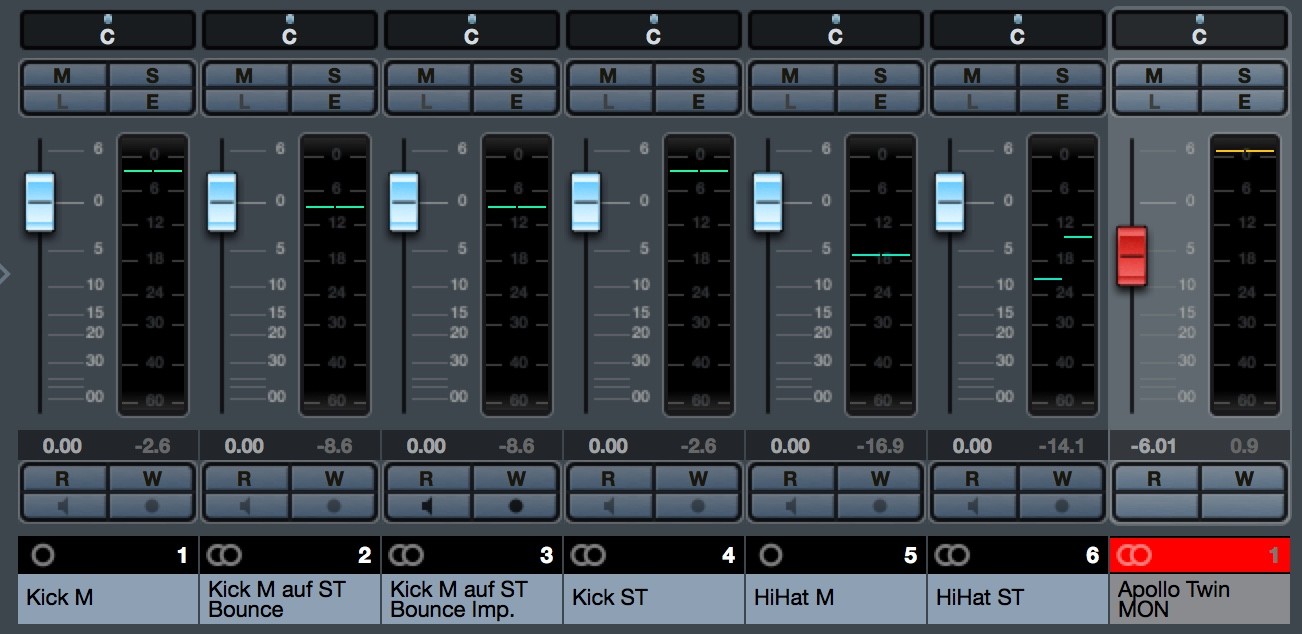Enable Read automation on HiHat M
Viewport: 1302px width, 634px height.
click(x=790, y=479)
